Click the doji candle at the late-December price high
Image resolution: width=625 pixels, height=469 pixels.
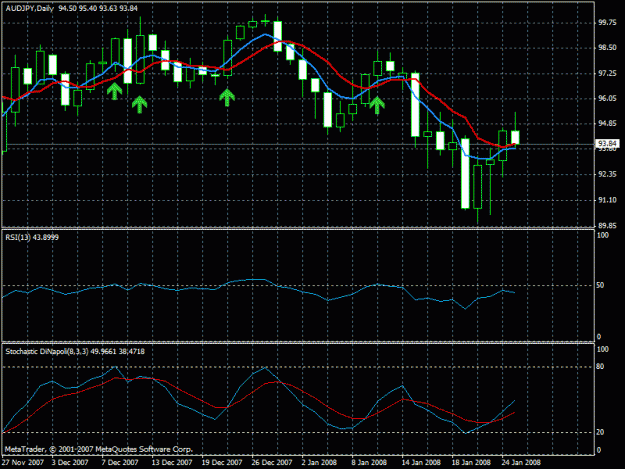[x=265, y=21]
